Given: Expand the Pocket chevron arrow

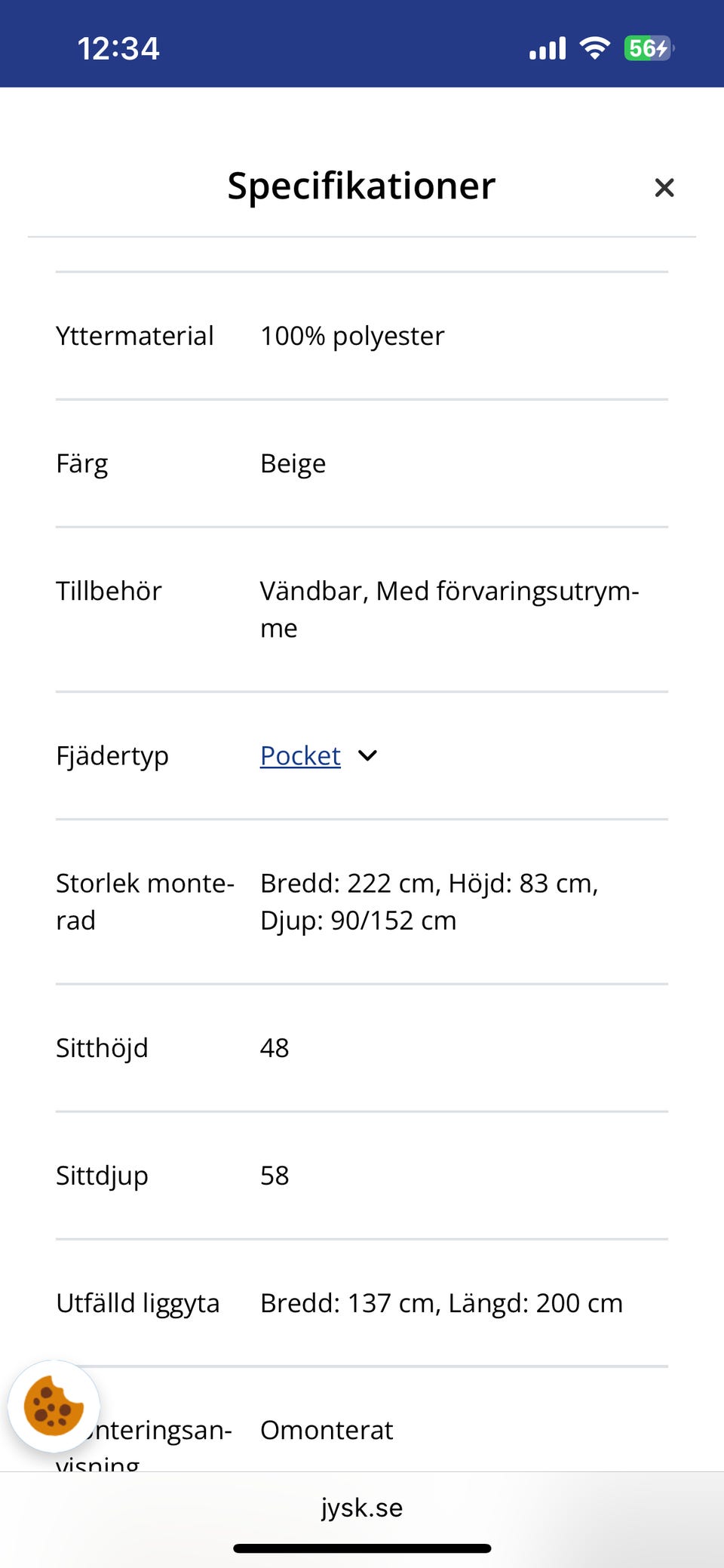Looking at the screenshot, I should (367, 755).
